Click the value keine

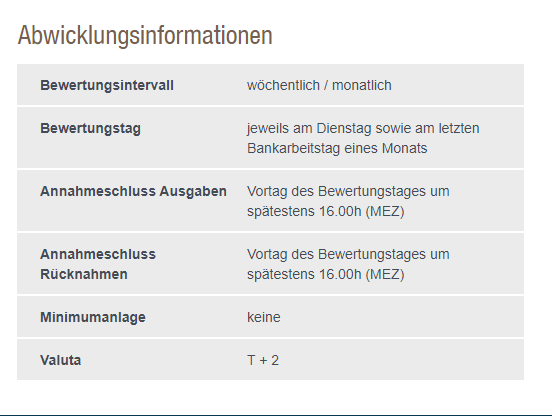(264, 317)
